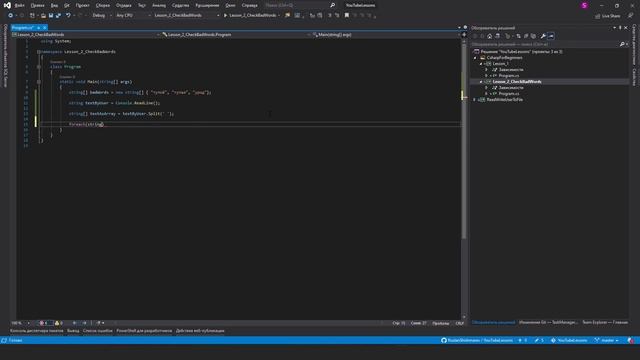Open master branch selector in status bar
The width and height of the screenshot is (640, 360).
point(607,340)
